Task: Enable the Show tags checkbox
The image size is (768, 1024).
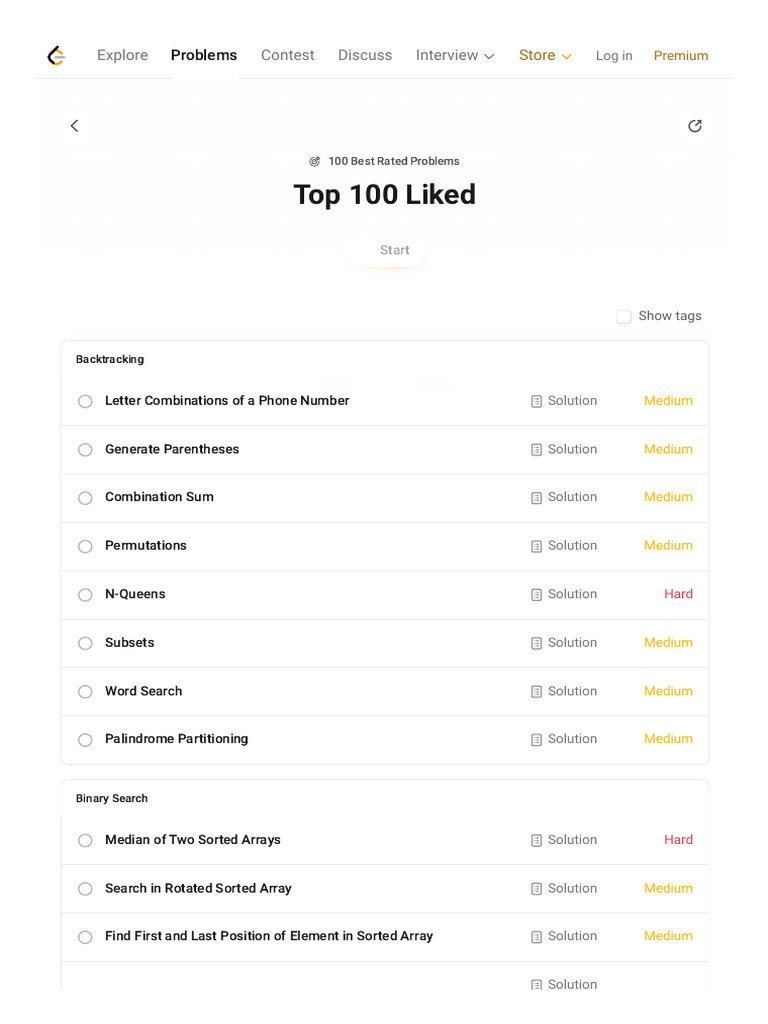Action: click(624, 317)
